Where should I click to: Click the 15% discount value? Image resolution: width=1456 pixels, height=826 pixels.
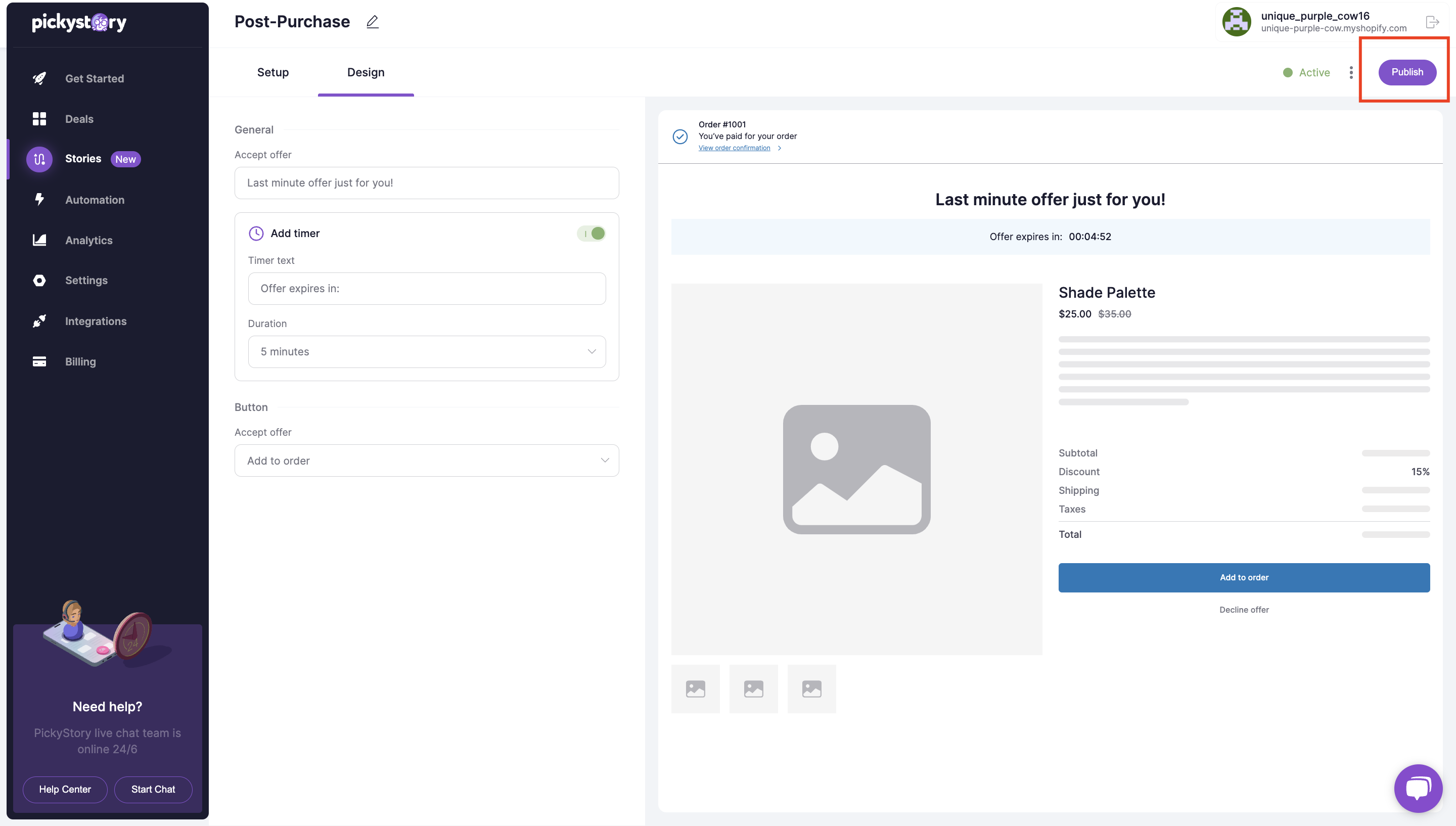point(1420,472)
